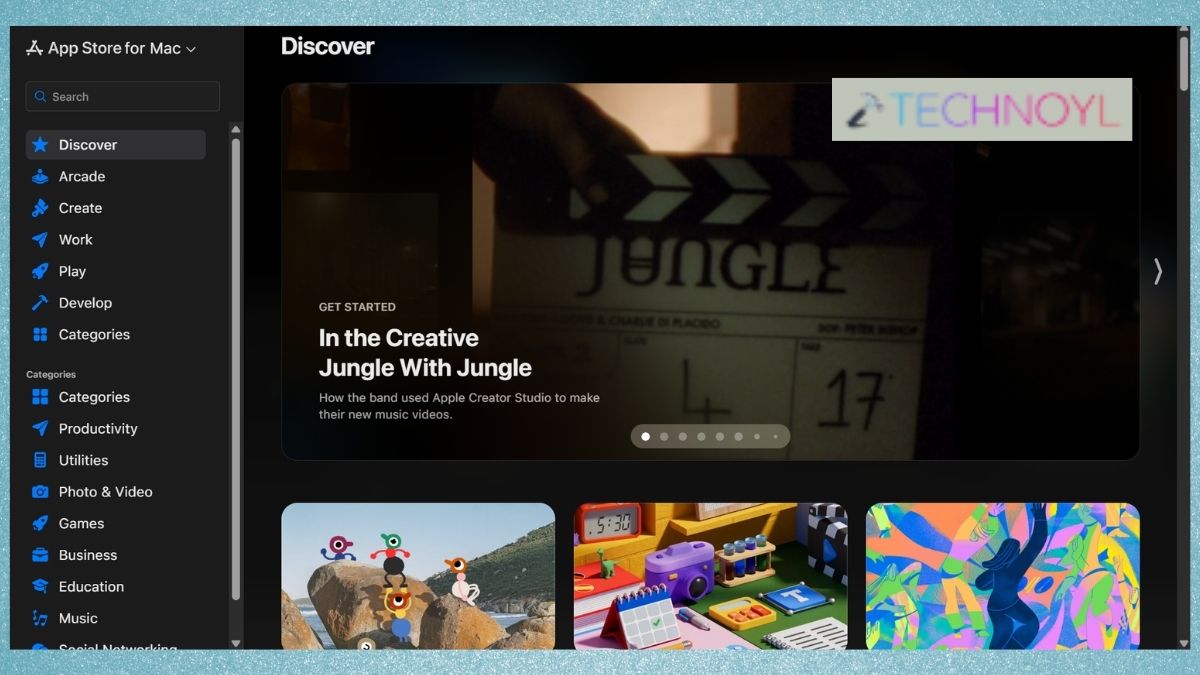This screenshot has width=1200, height=675.
Task: Select the Play rocket icon
Action: coord(40,271)
